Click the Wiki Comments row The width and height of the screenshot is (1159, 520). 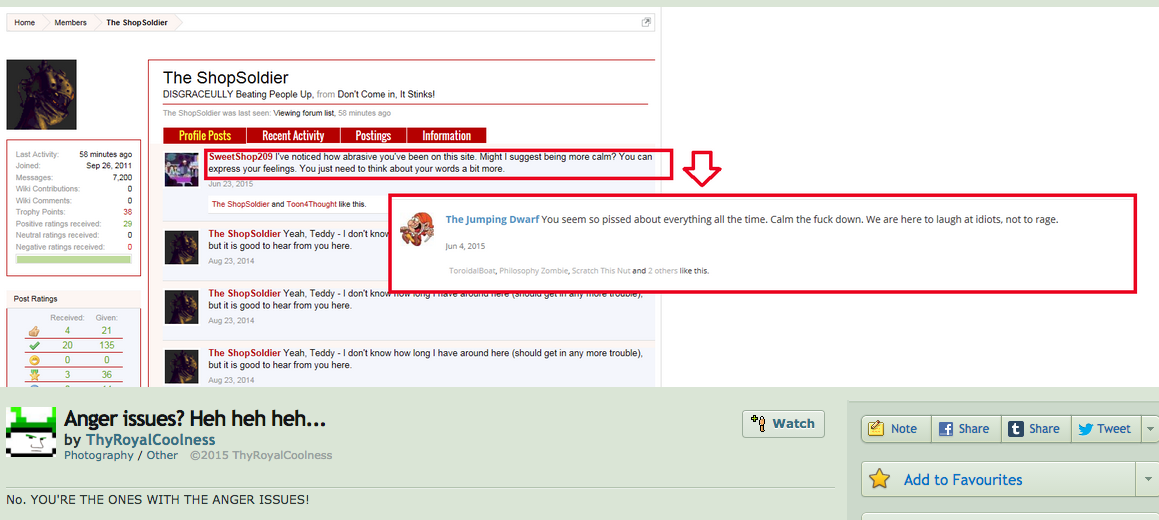point(74,200)
